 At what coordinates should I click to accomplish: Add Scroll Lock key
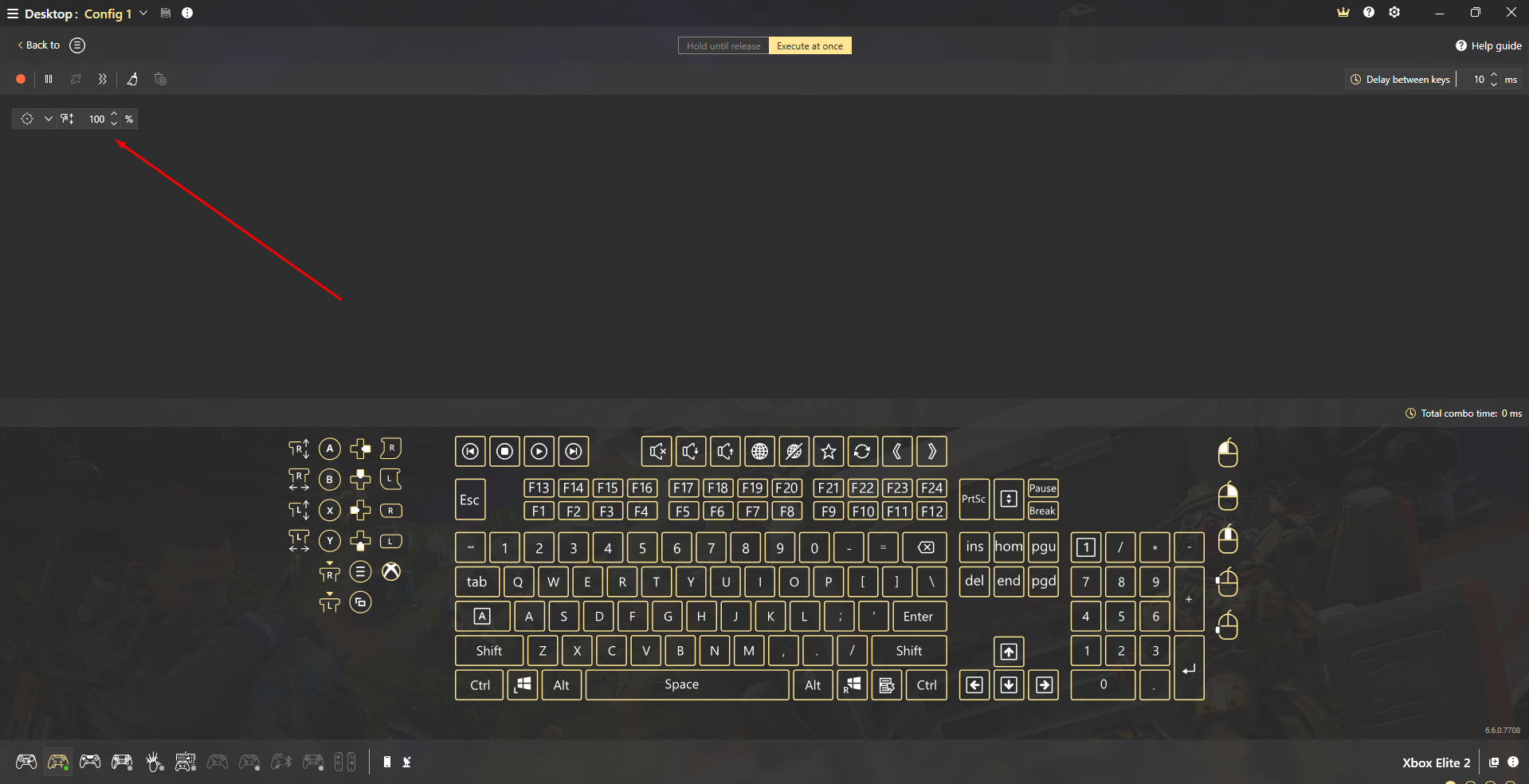pos(1009,499)
